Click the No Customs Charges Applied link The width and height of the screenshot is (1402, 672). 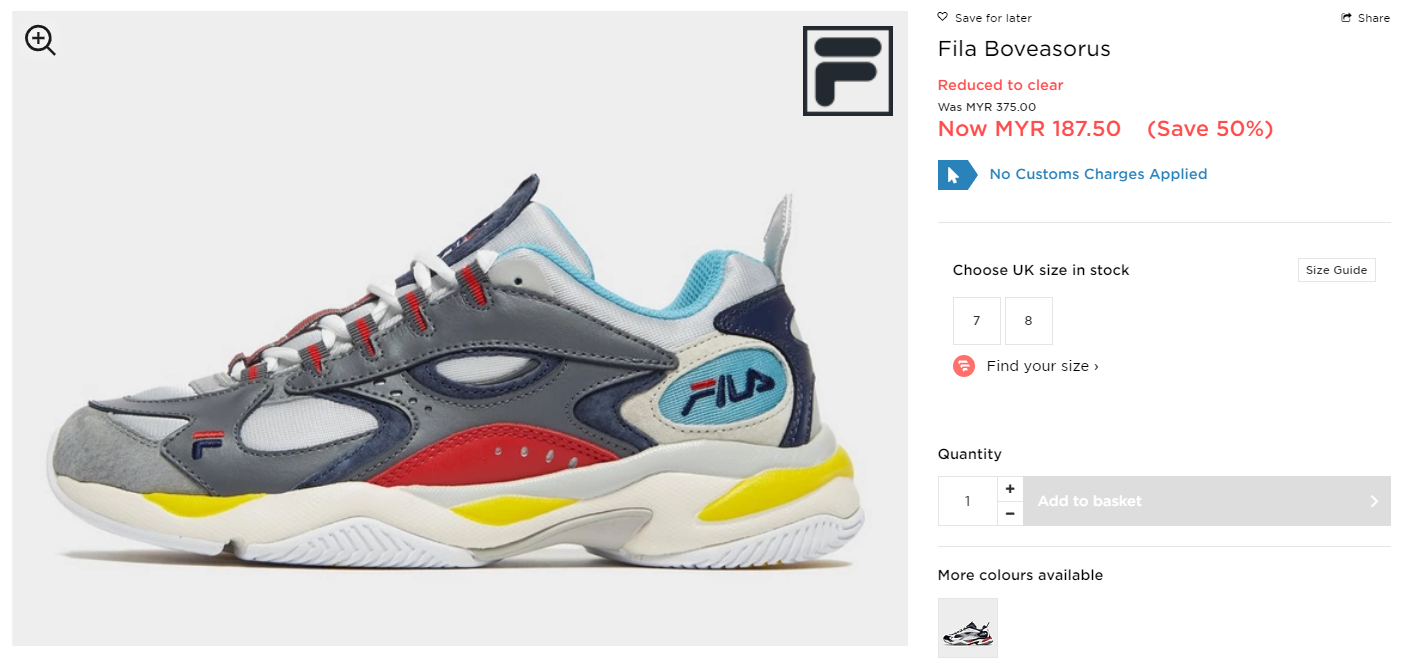1098,174
